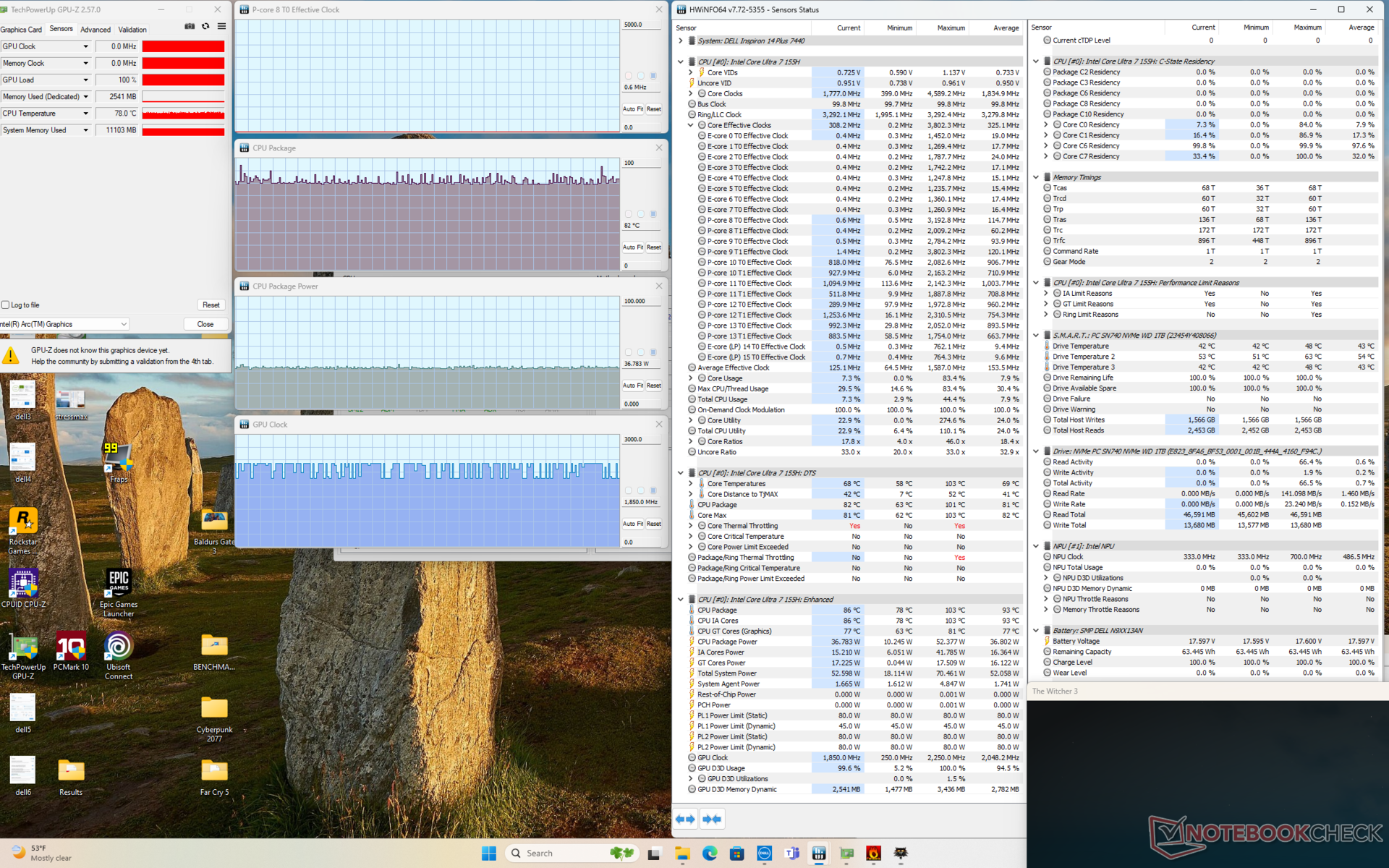
Task: Collapse Core Effective Clocks tree row
Action: click(691, 125)
